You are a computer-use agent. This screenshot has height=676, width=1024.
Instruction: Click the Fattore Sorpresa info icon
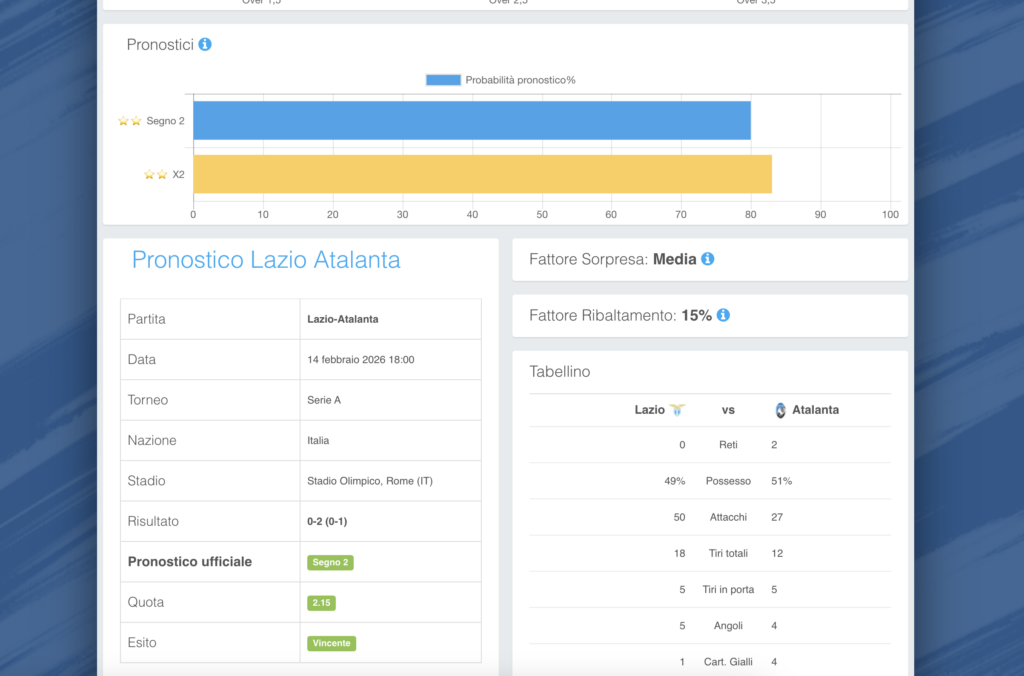tap(708, 259)
